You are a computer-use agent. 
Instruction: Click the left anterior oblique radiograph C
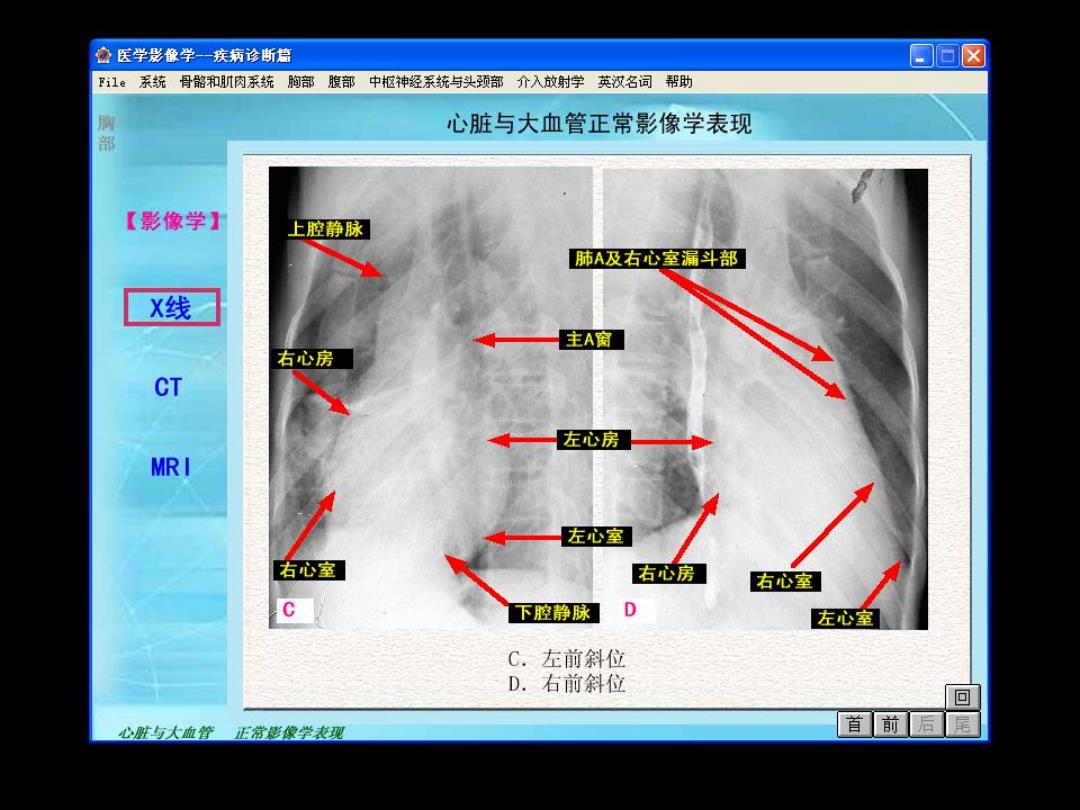click(x=430, y=397)
